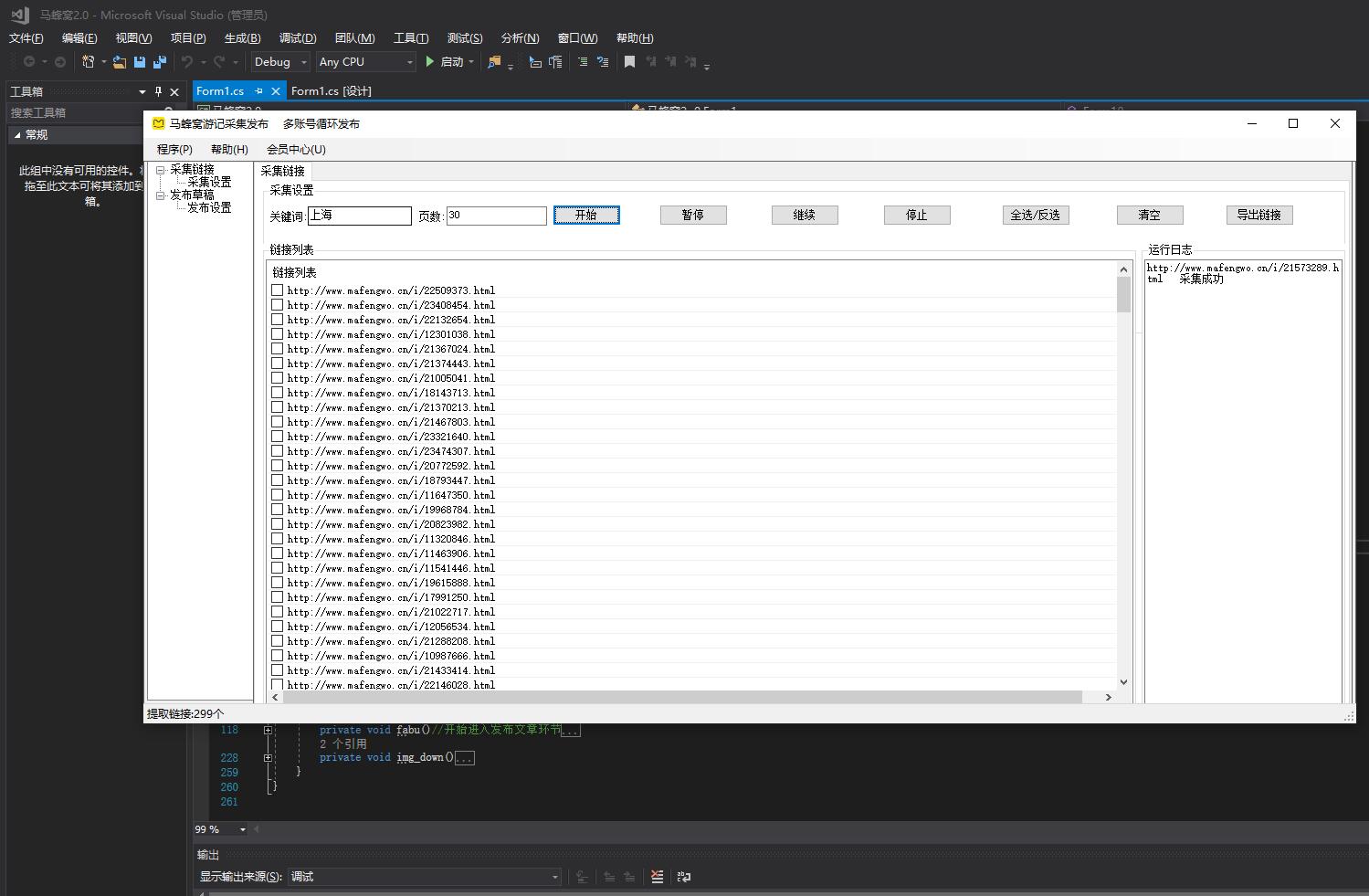Click the Clear All icon in Output panel
Image resolution: width=1369 pixels, height=896 pixels.
click(657, 877)
